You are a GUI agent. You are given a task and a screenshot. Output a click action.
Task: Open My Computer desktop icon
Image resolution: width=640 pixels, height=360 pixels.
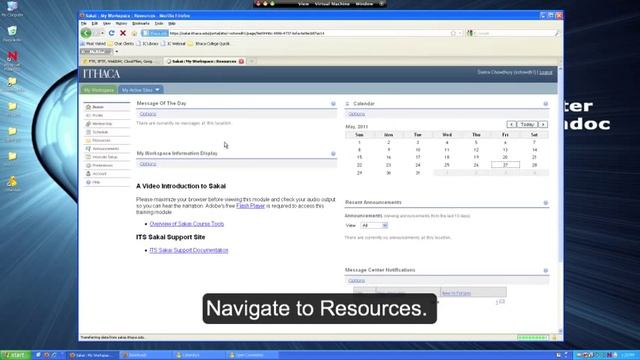tap(12, 9)
